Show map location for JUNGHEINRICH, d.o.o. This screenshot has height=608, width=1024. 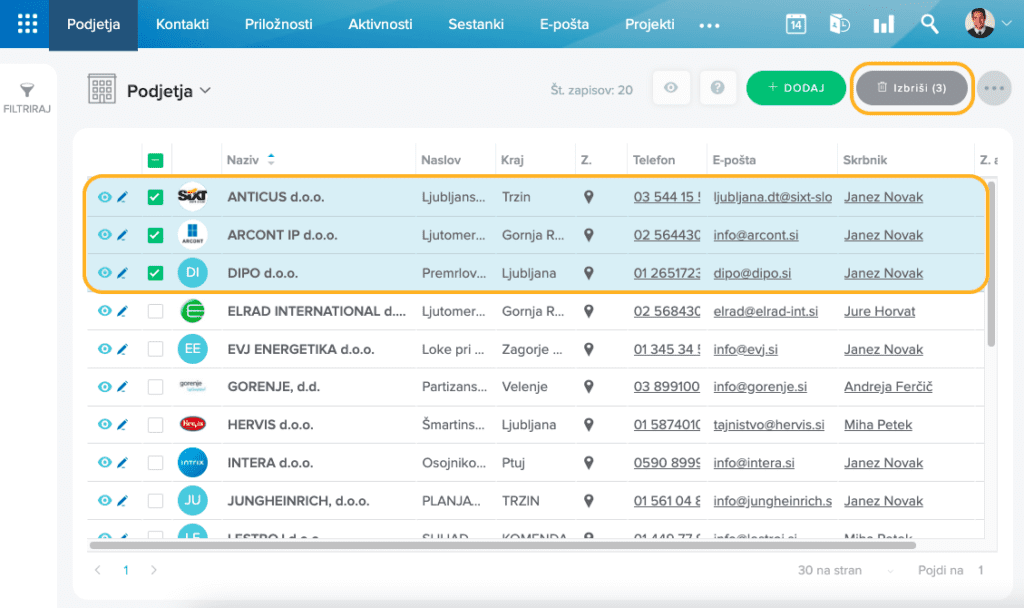pos(588,501)
